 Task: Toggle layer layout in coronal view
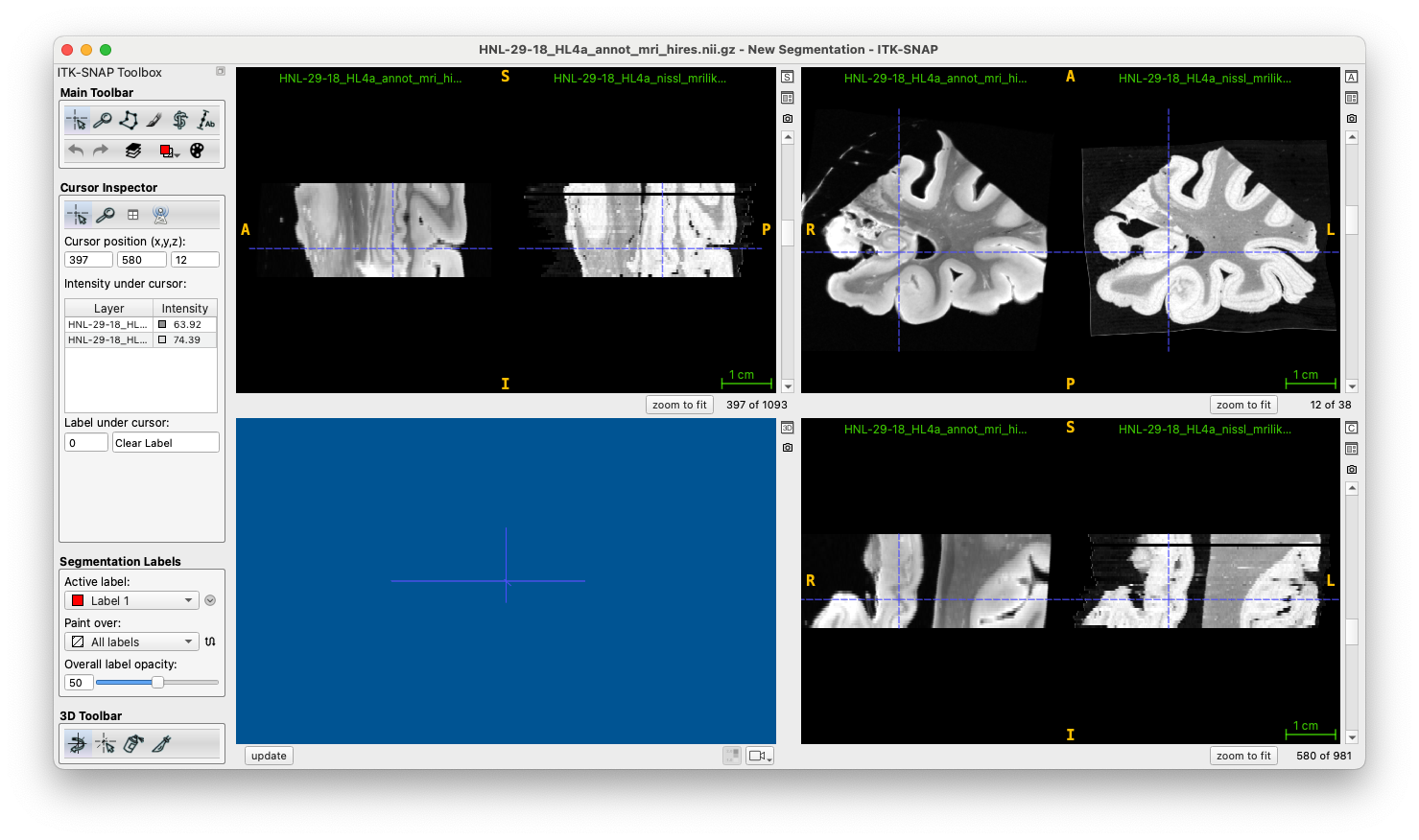(1352, 449)
